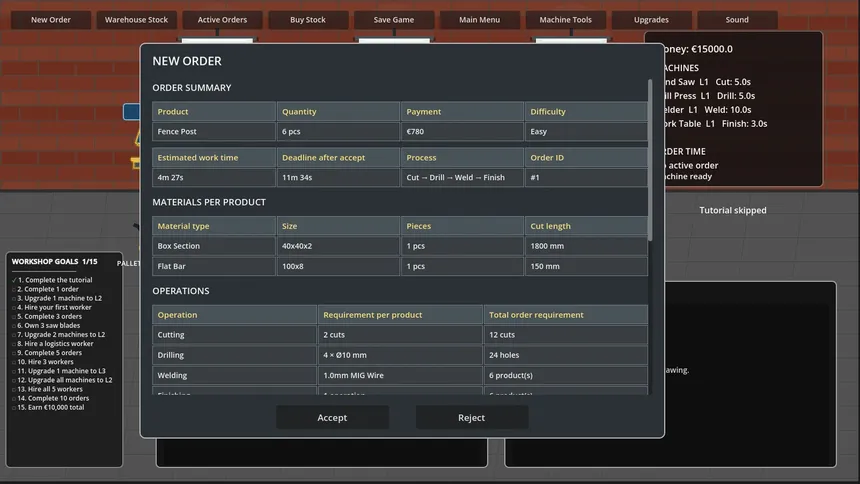Return to the Main Menu
Screen dimensions: 860x484
[x=479, y=20]
